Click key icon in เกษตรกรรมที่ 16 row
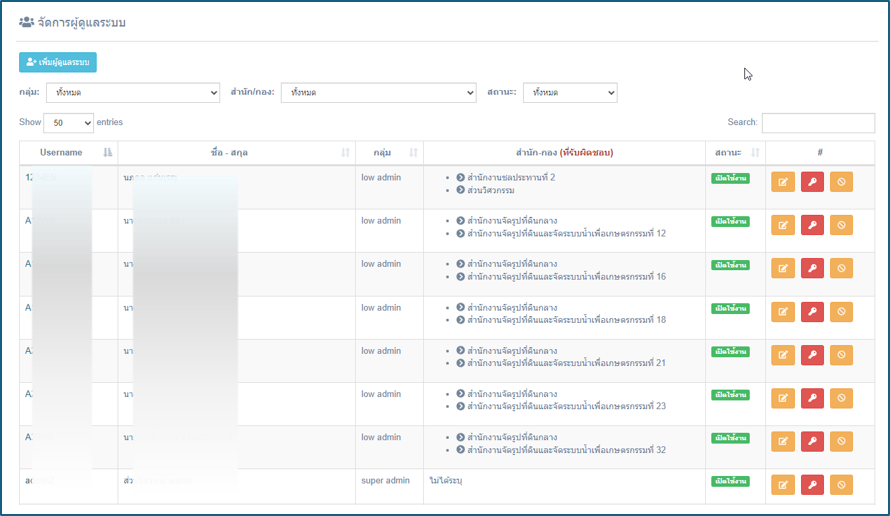The height and width of the screenshot is (516, 890). pos(812,269)
